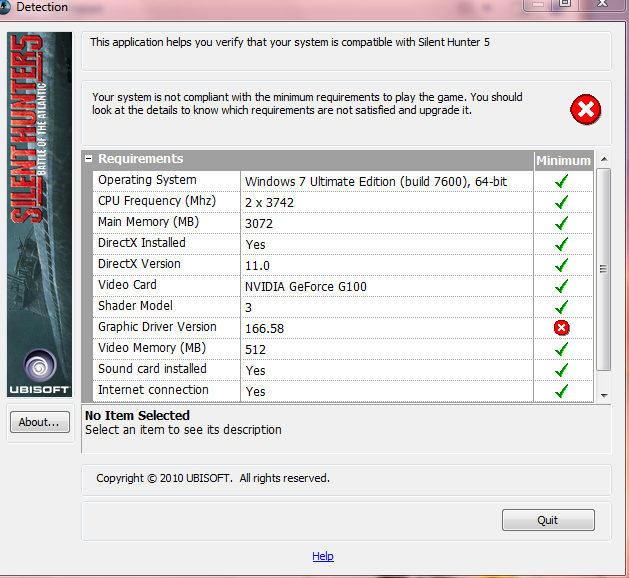Click the 11.0 DirectX version value

257,266
